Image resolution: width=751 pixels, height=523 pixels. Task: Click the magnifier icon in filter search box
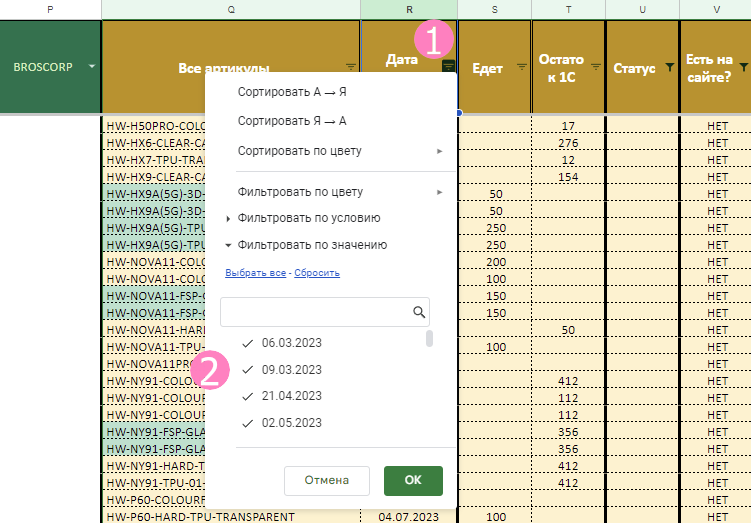(x=419, y=312)
